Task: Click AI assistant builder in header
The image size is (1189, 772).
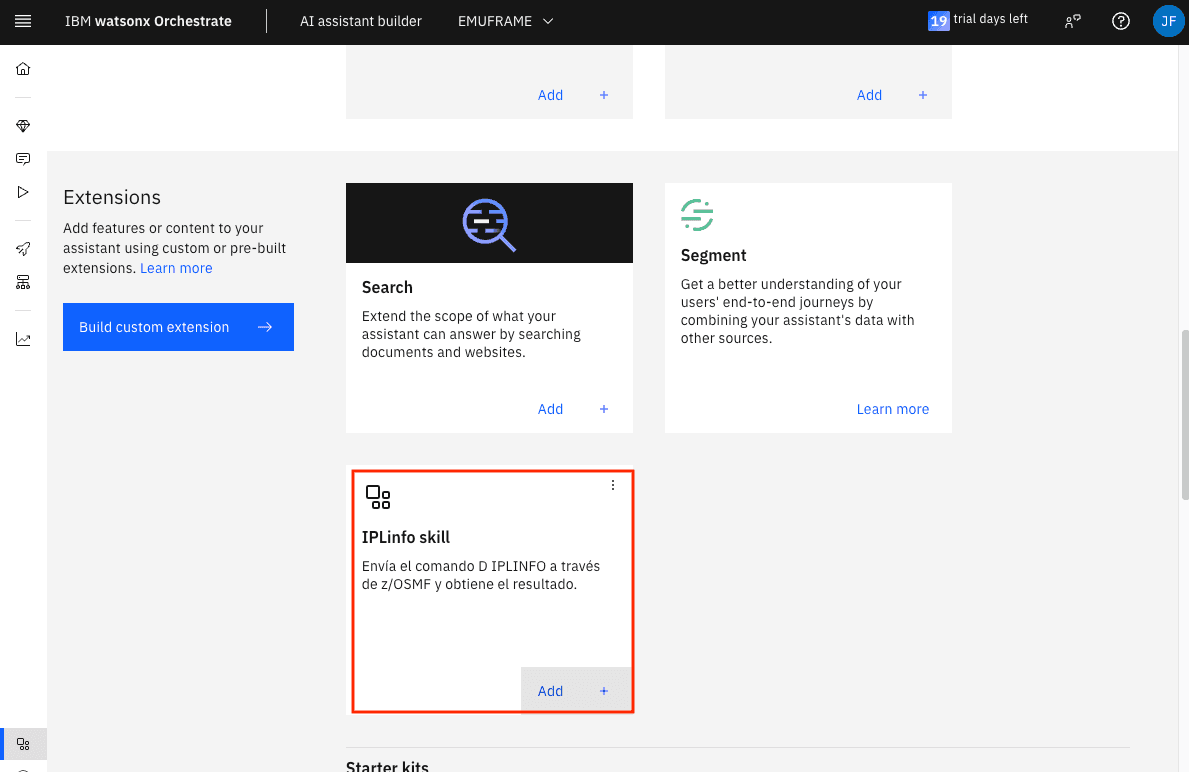Action: [360, 21]
